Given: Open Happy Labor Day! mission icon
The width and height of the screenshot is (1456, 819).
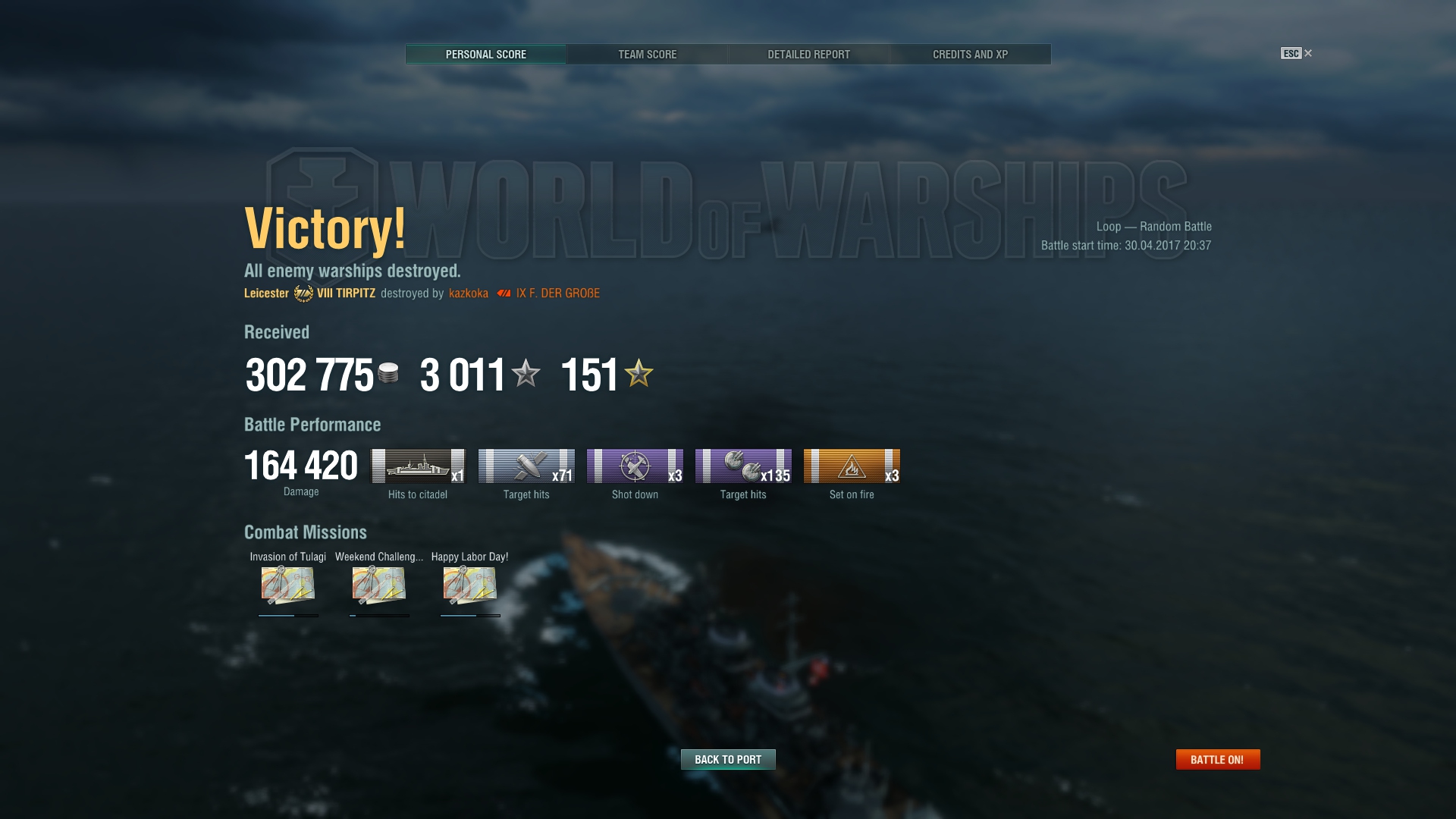Looking at the screenshot, I should (470, 585).
